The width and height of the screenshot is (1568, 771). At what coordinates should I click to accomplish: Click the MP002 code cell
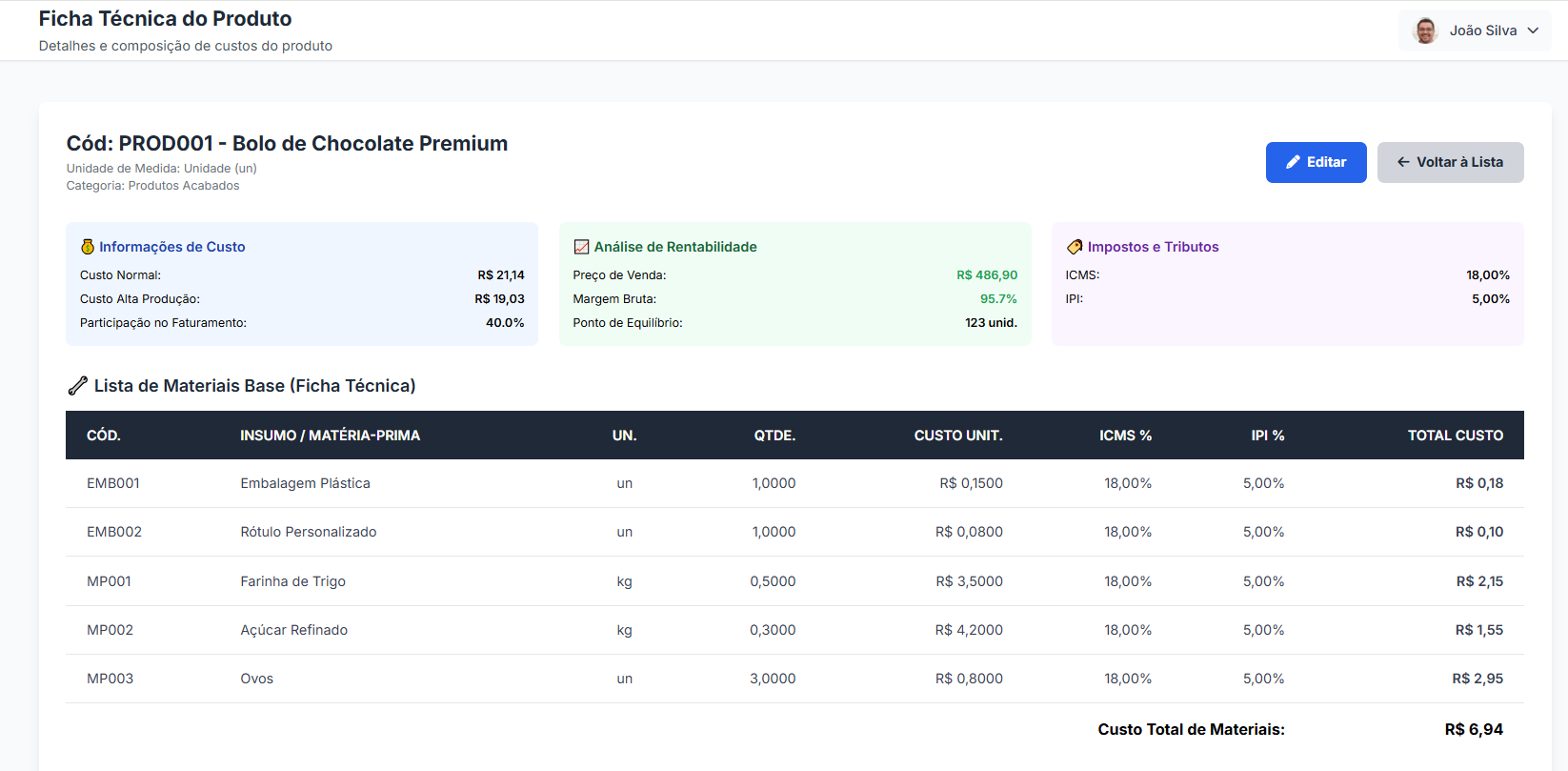110,630
